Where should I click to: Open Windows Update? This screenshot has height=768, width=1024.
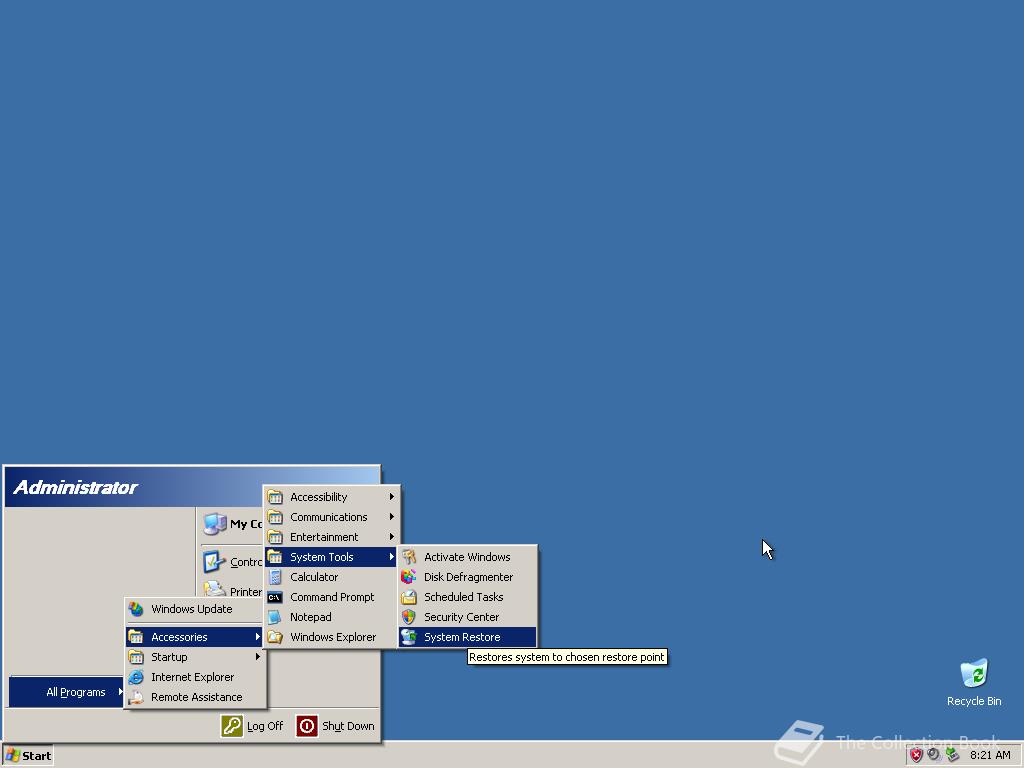coord(195,609)
